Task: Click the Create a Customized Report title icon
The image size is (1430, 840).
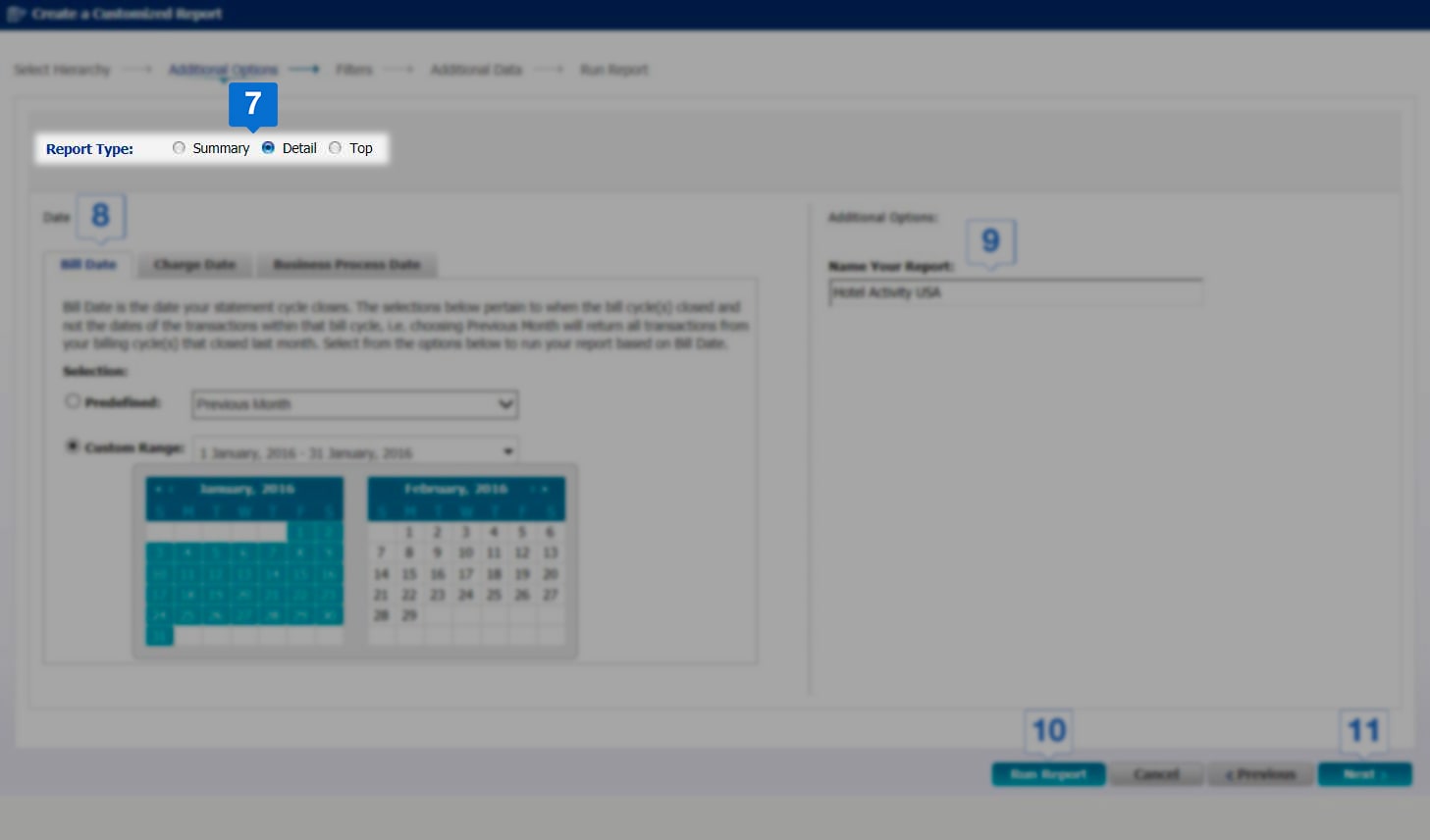Action: click(x=16, y=14)
